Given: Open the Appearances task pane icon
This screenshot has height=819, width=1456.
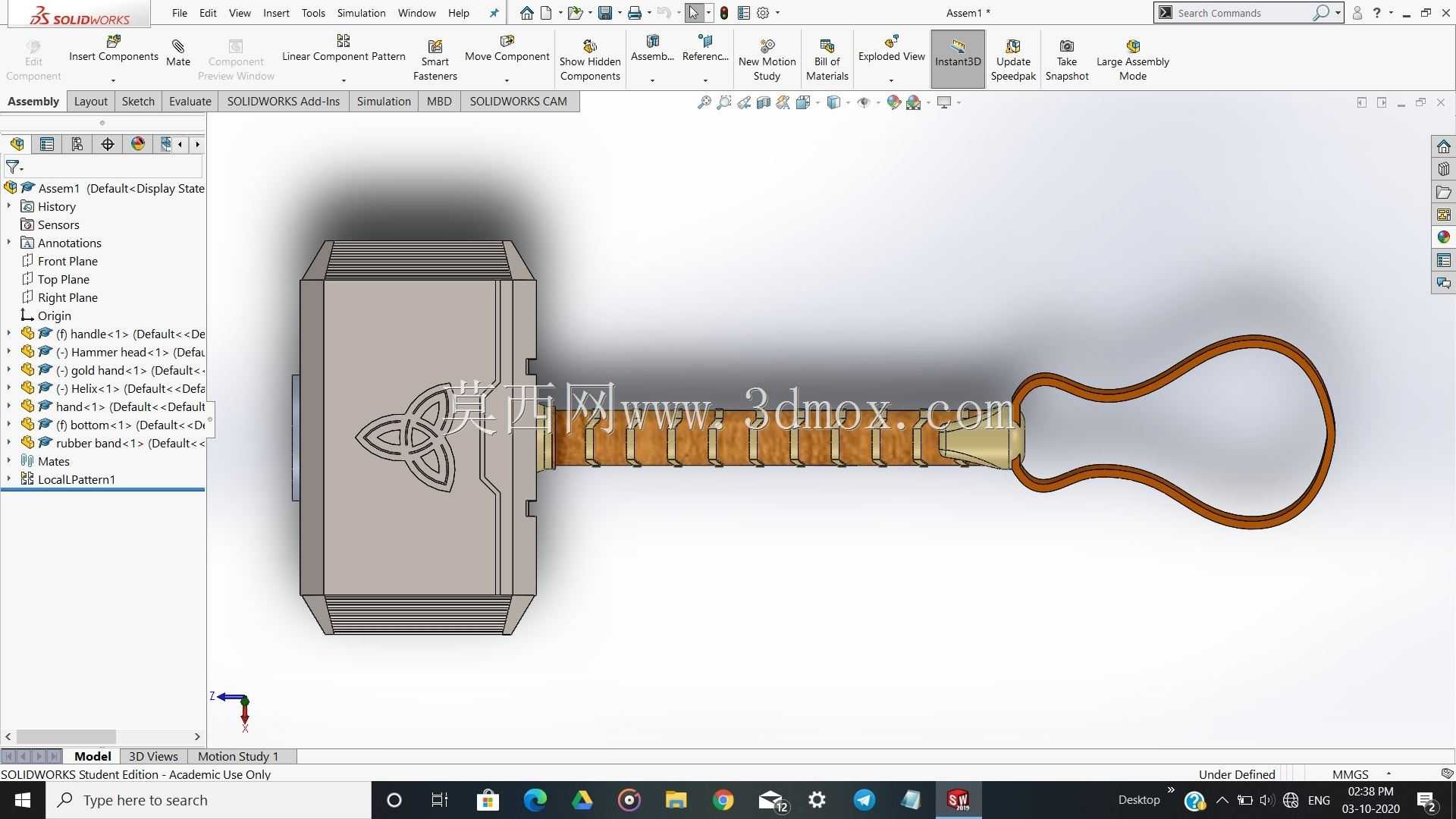Looking at the screenshot, I should [1443, 237].
